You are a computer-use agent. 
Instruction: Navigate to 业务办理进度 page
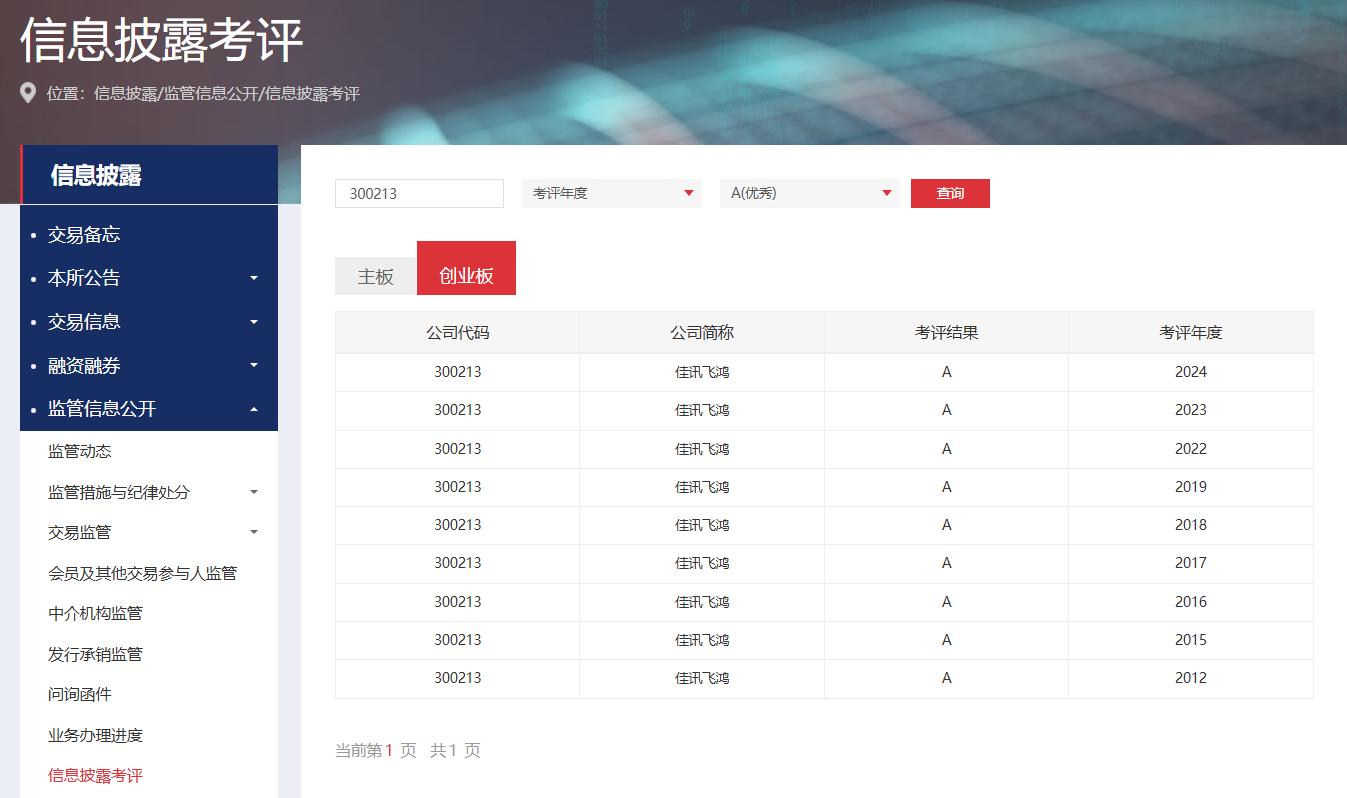[x=95, y=735]
